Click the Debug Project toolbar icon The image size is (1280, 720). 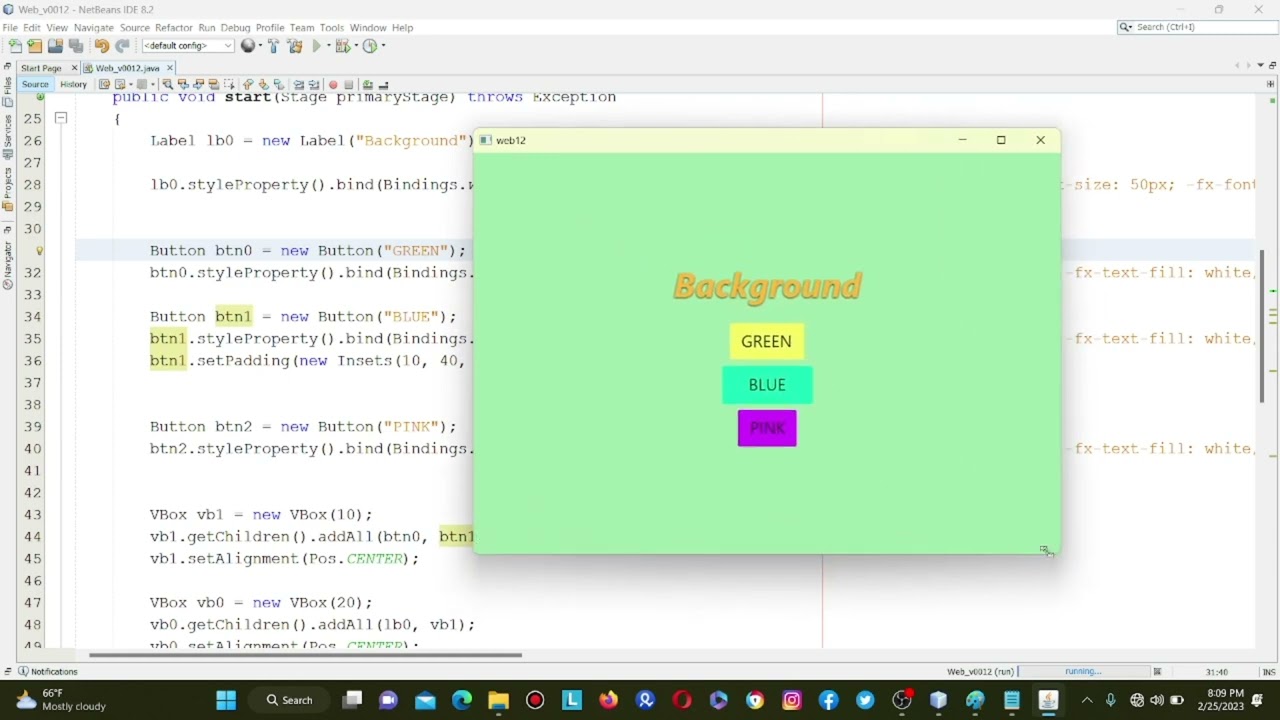[342, 46]
